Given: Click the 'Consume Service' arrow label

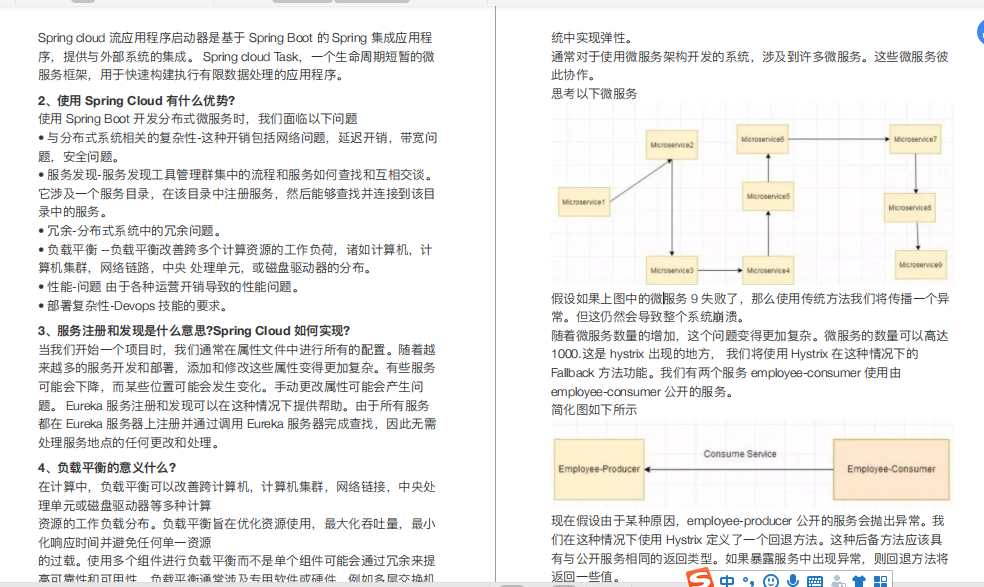Looking at the screenshot, I should click(740, 454).
